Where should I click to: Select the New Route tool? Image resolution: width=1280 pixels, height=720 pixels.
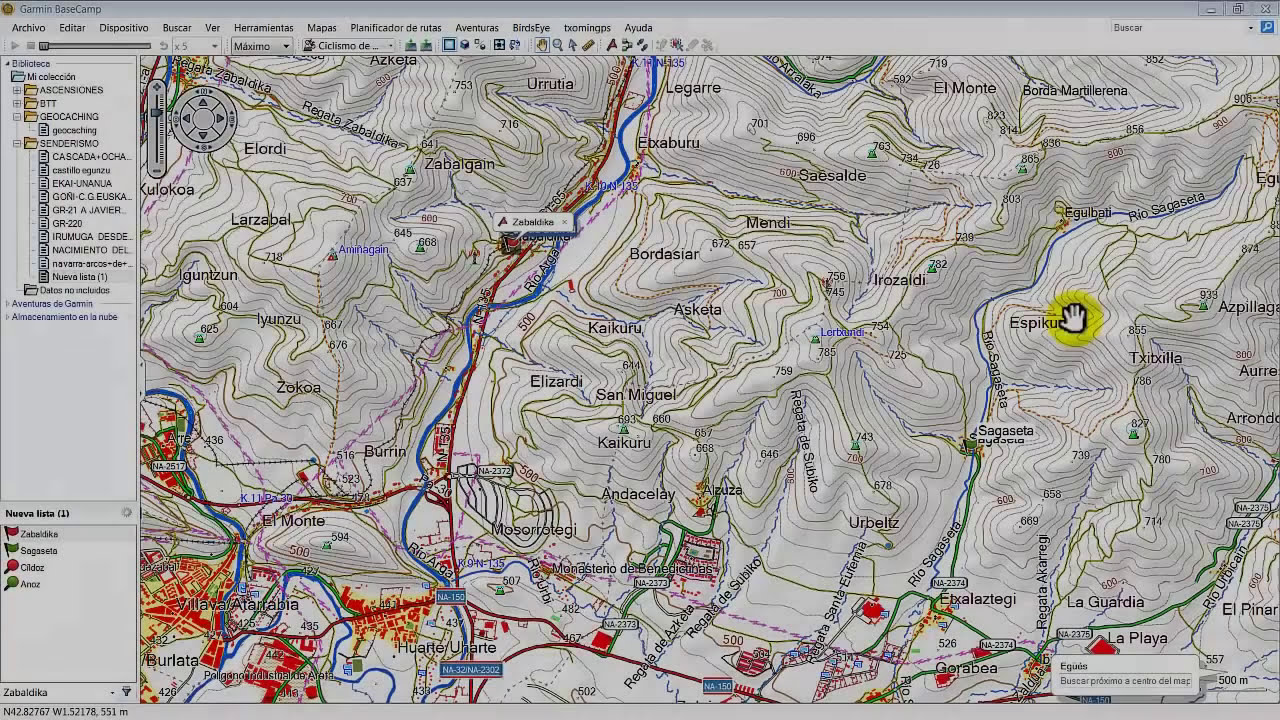click(627, 45)
